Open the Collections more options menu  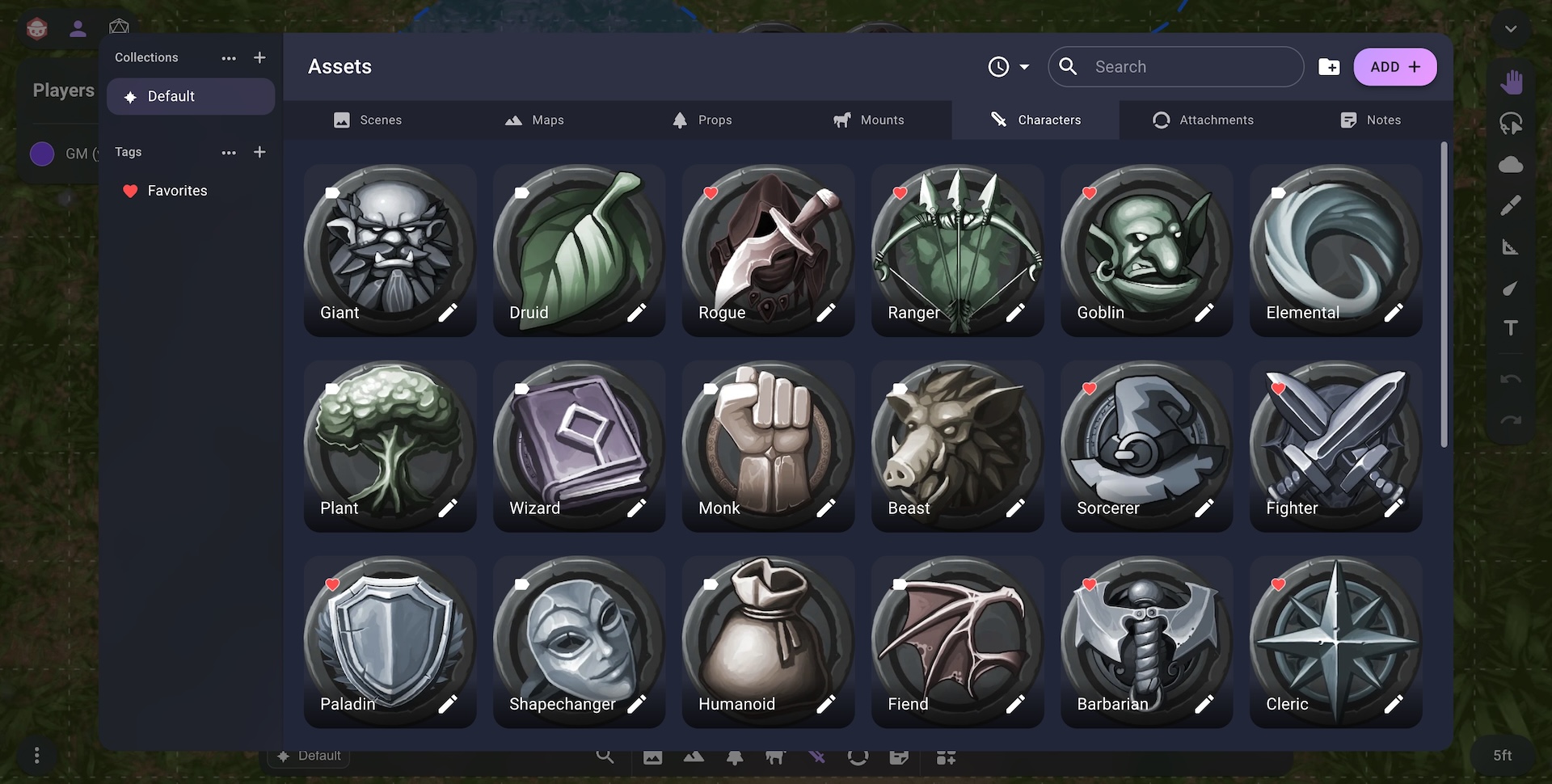229,58
